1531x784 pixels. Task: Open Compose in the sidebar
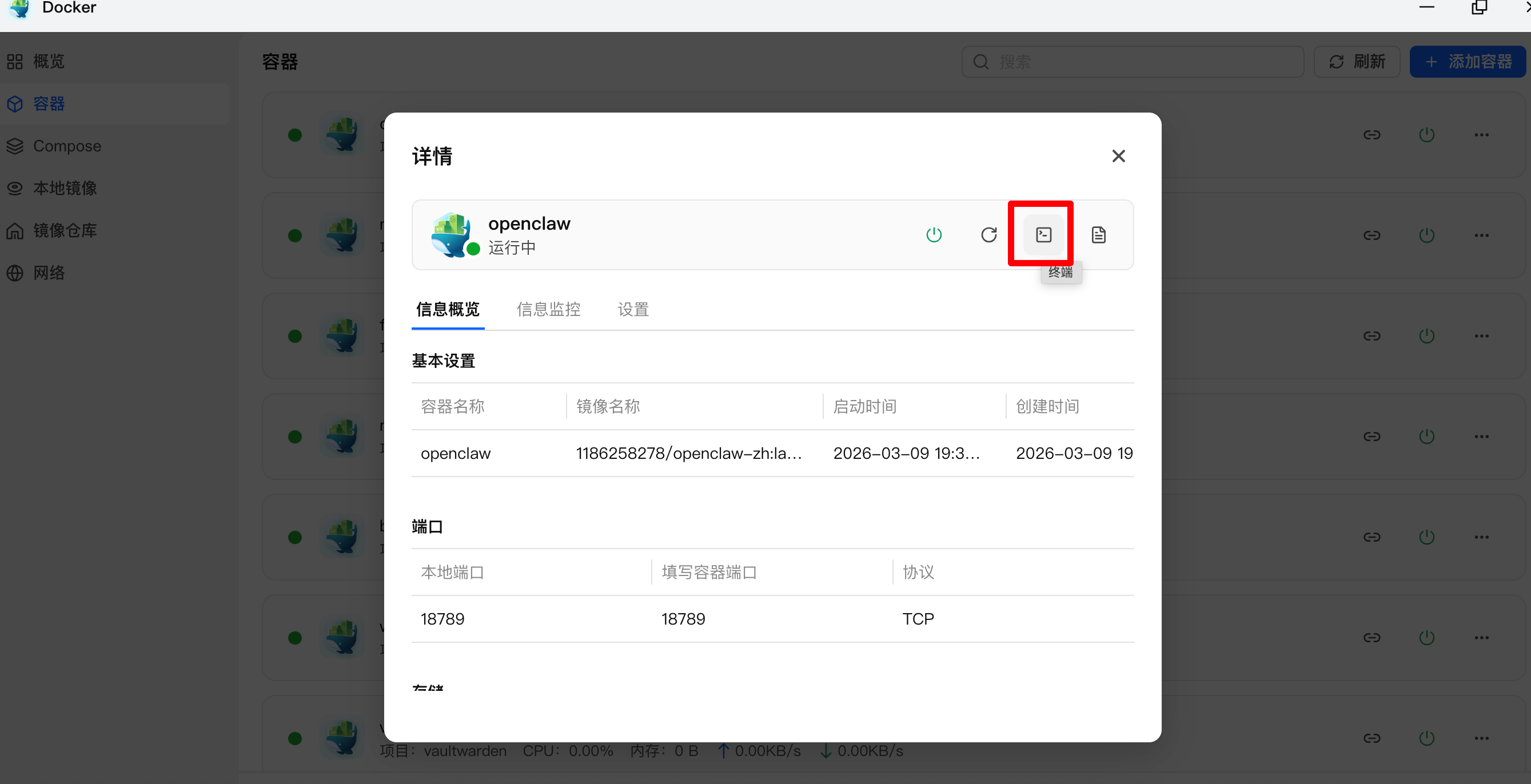pos(66,146)
